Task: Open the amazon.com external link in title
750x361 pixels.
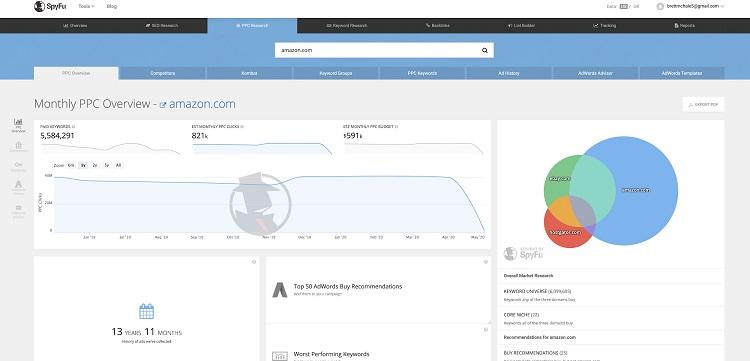Action: (198, 104)
